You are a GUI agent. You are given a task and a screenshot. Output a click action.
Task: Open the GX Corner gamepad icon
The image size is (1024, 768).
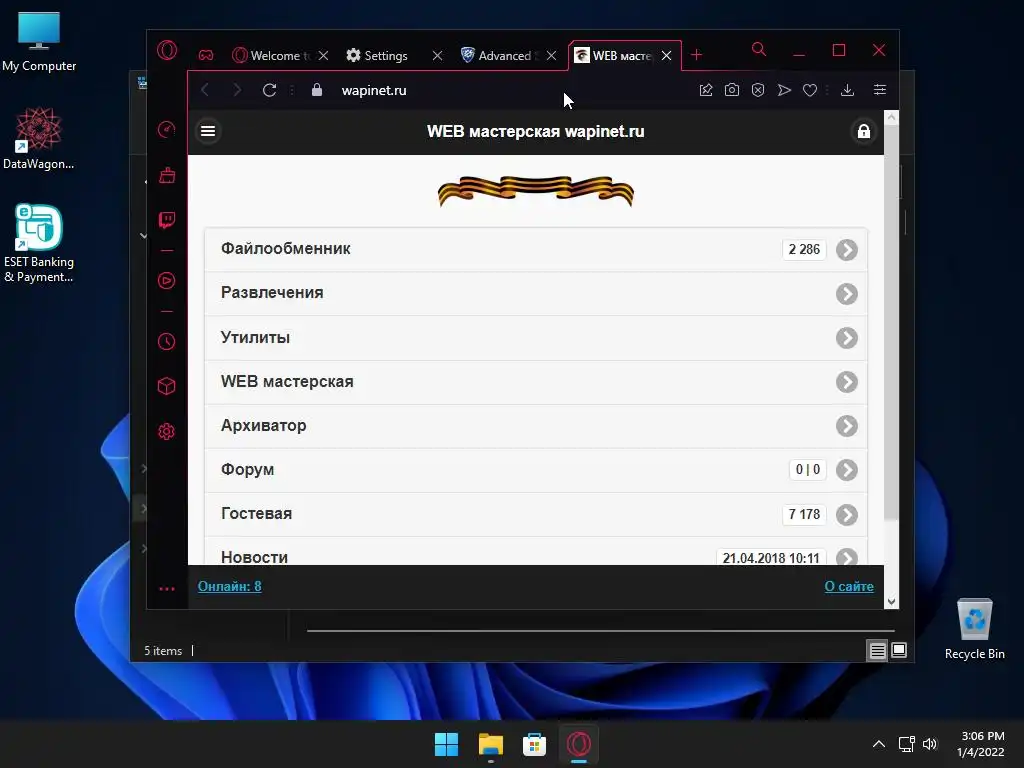[x=206, y=56]
